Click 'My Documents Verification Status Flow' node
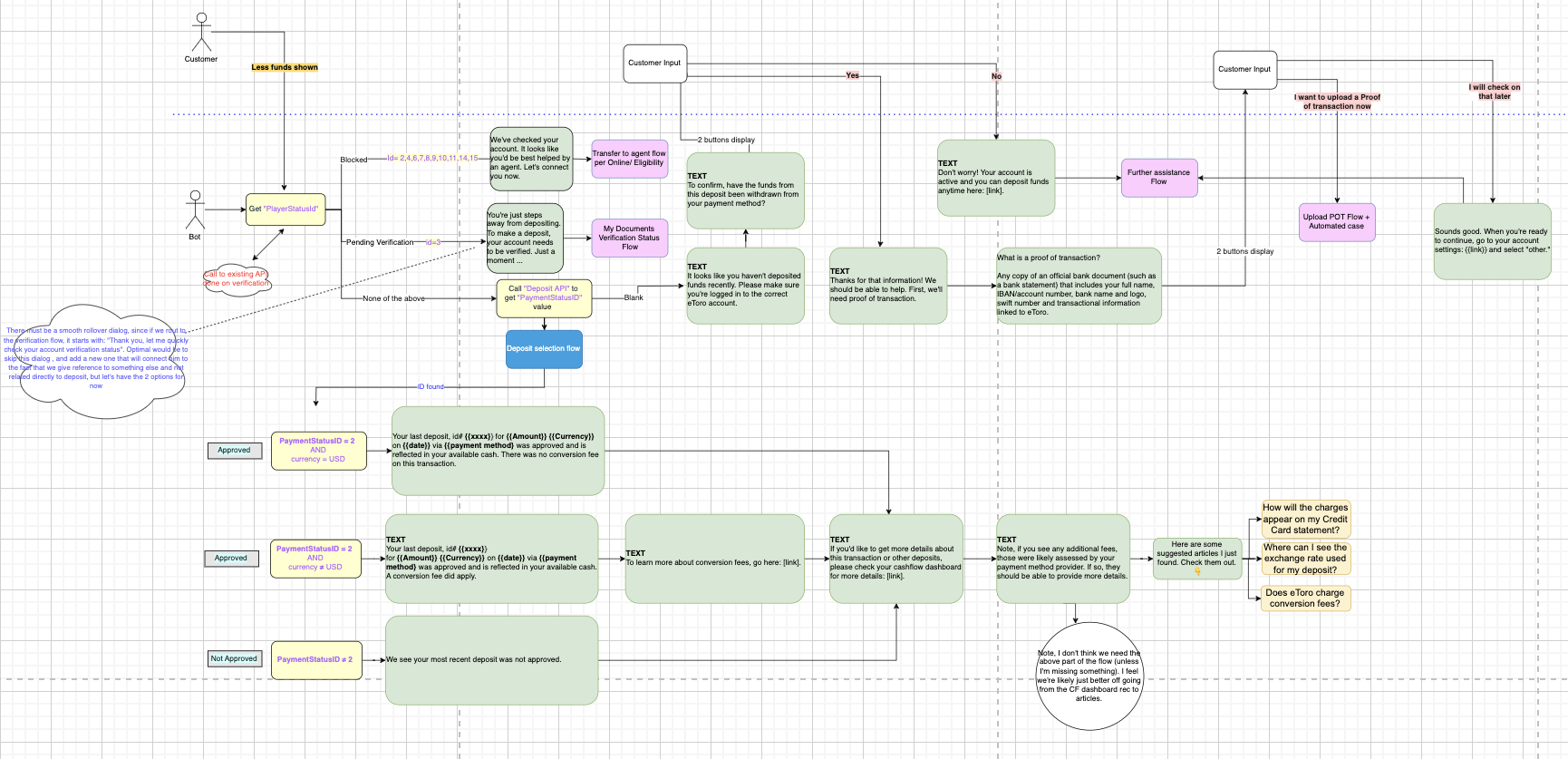Viewport: 1568px width, 759px height. pos(629,238)
